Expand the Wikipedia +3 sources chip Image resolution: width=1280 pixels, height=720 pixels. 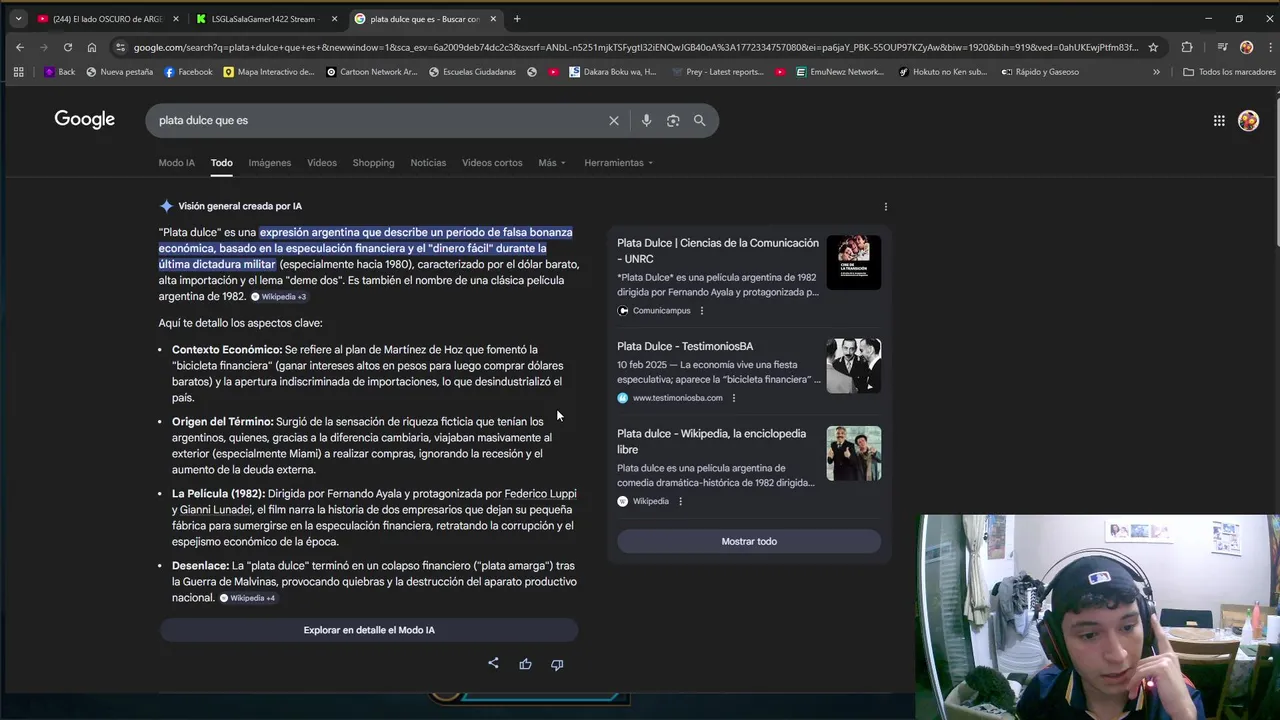(x=279, y=297)
